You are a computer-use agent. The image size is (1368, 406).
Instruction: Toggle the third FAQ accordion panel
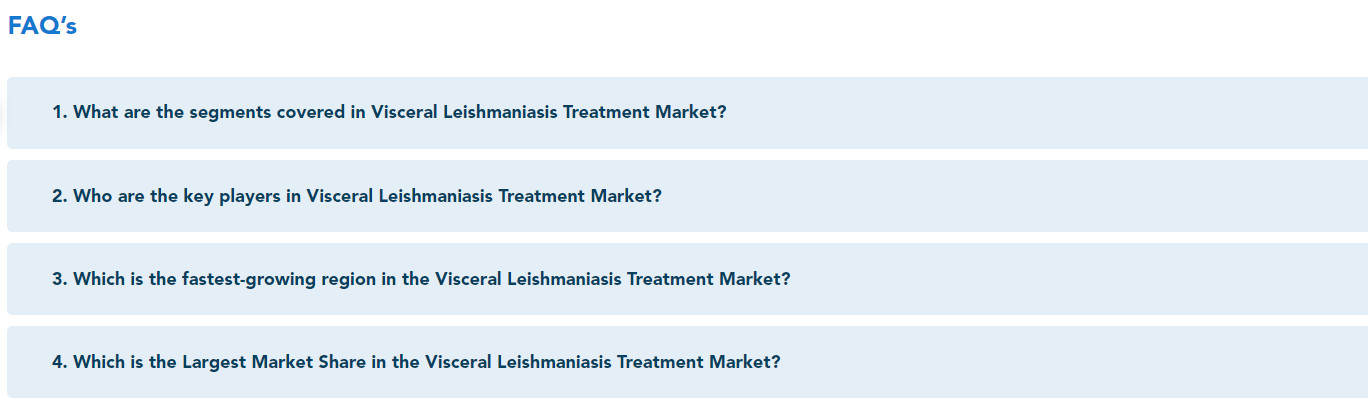(x=687, y=279)
